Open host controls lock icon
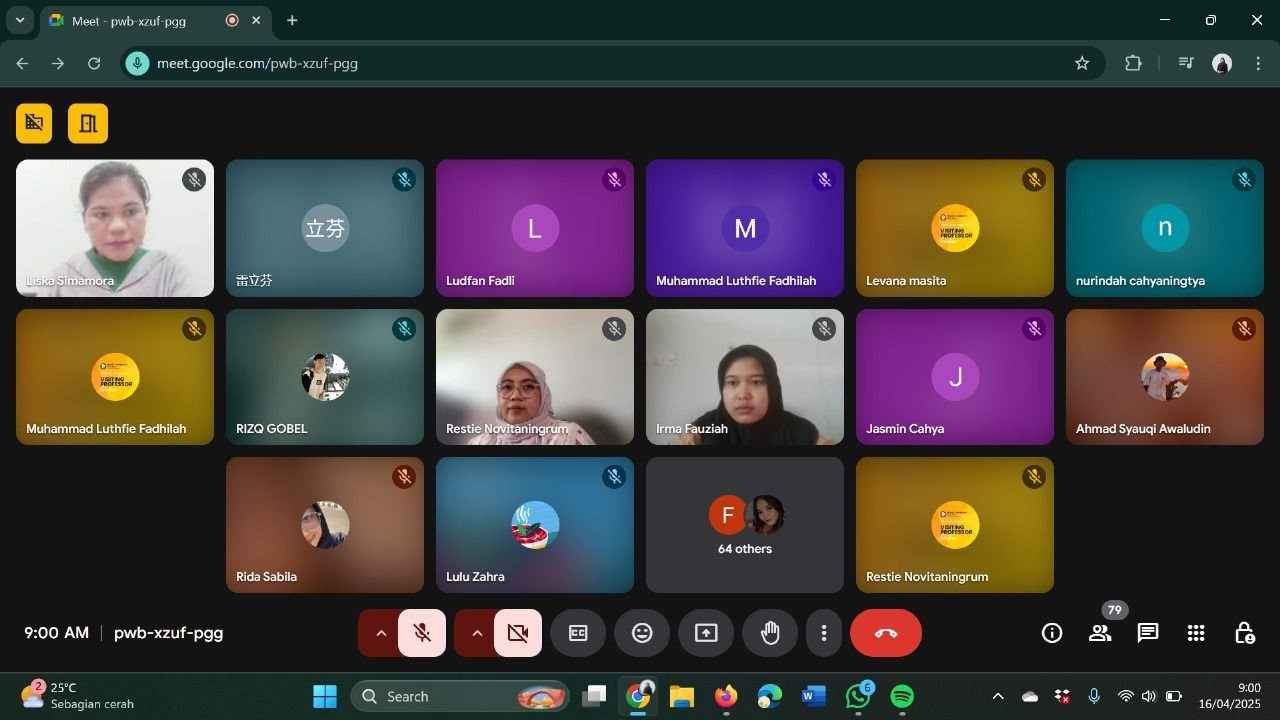The width and height of the screenshot is (1280, 720). tap(1244, 633)
